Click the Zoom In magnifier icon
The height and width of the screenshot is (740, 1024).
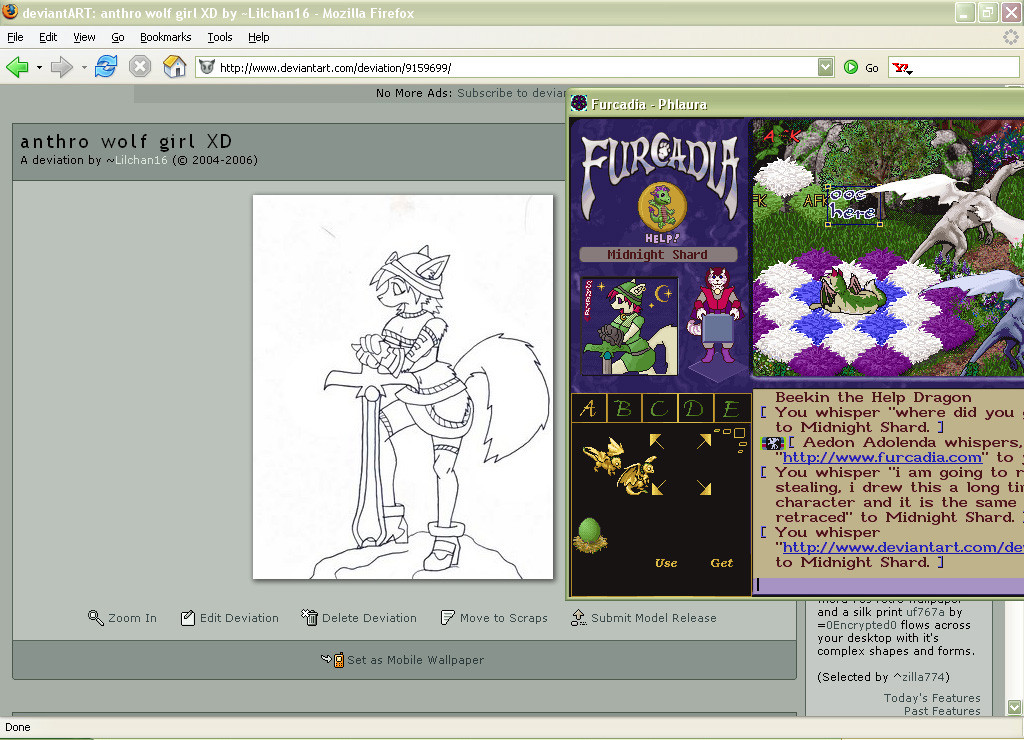(95, 618)
